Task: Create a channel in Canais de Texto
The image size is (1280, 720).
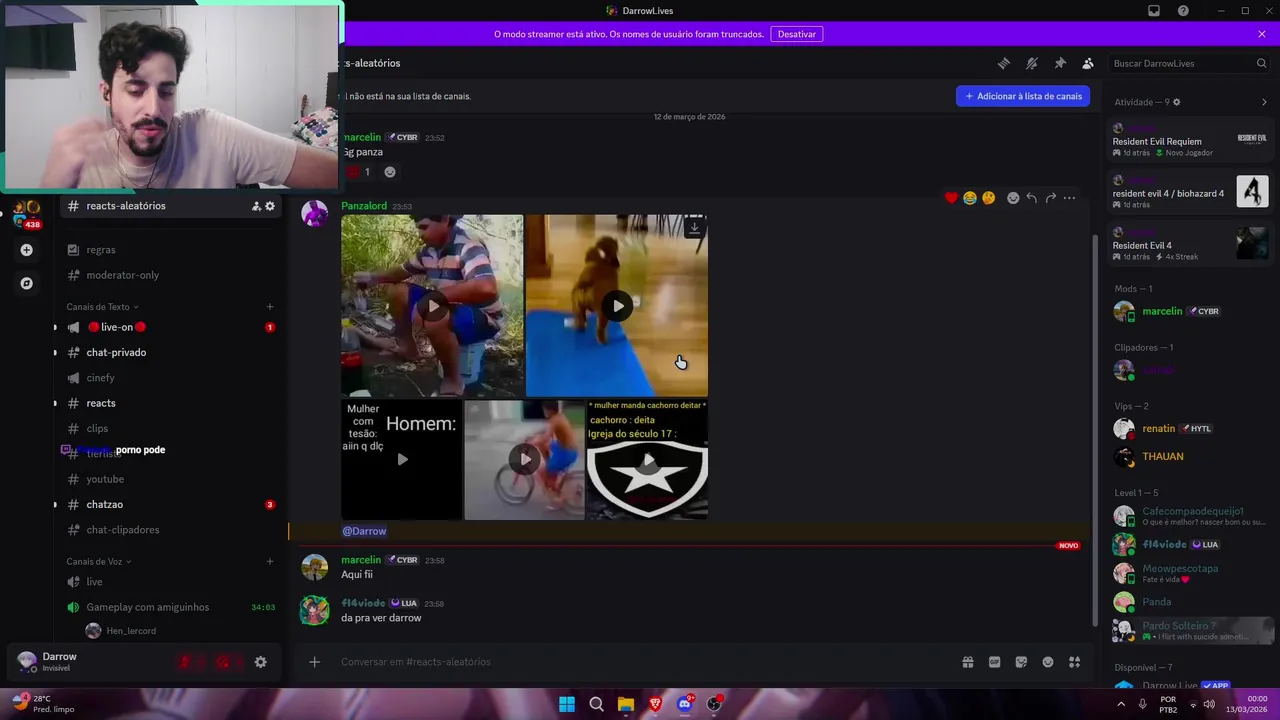Action: [x=270, y=307]
